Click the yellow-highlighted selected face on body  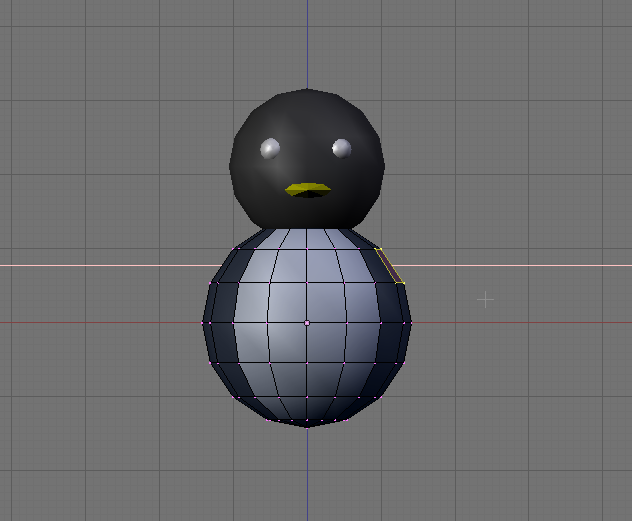[389, 266]
